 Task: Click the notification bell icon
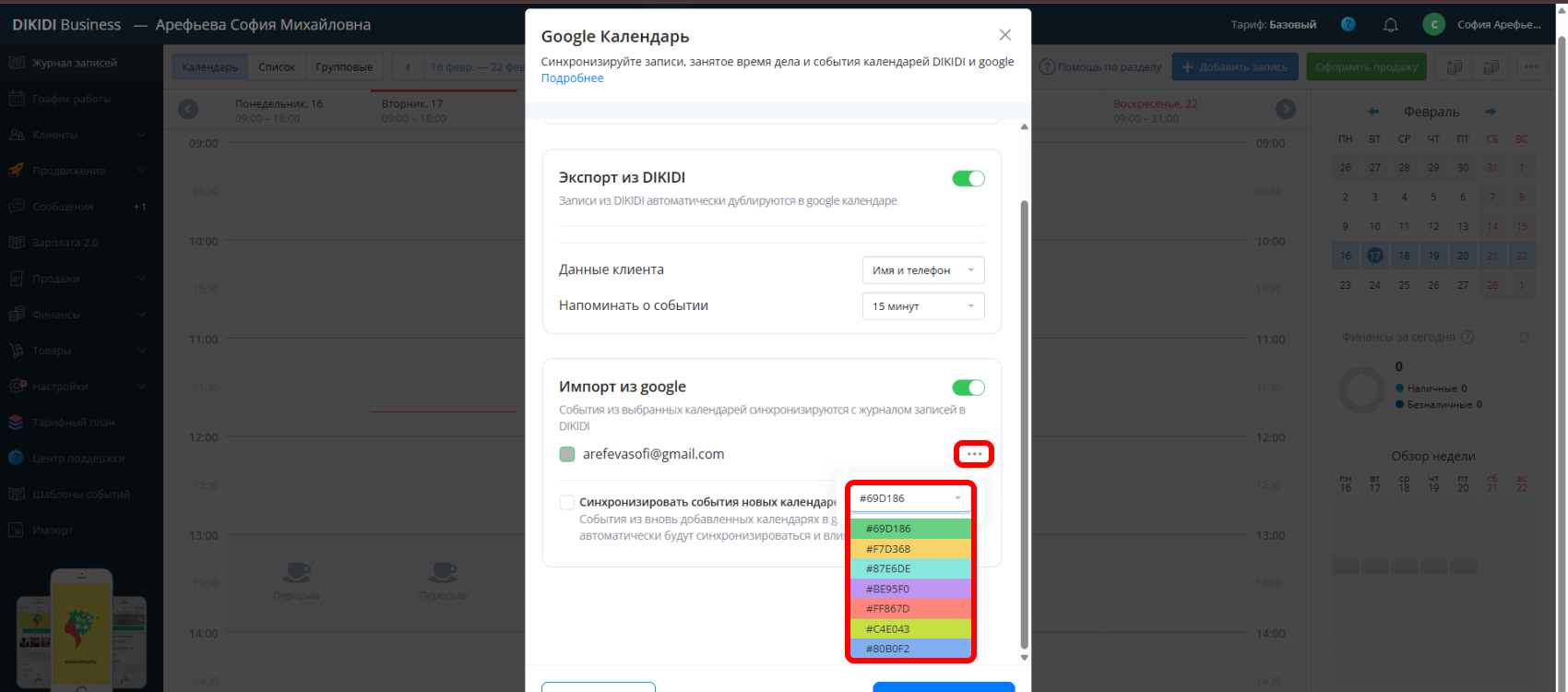click(1390, 25)
